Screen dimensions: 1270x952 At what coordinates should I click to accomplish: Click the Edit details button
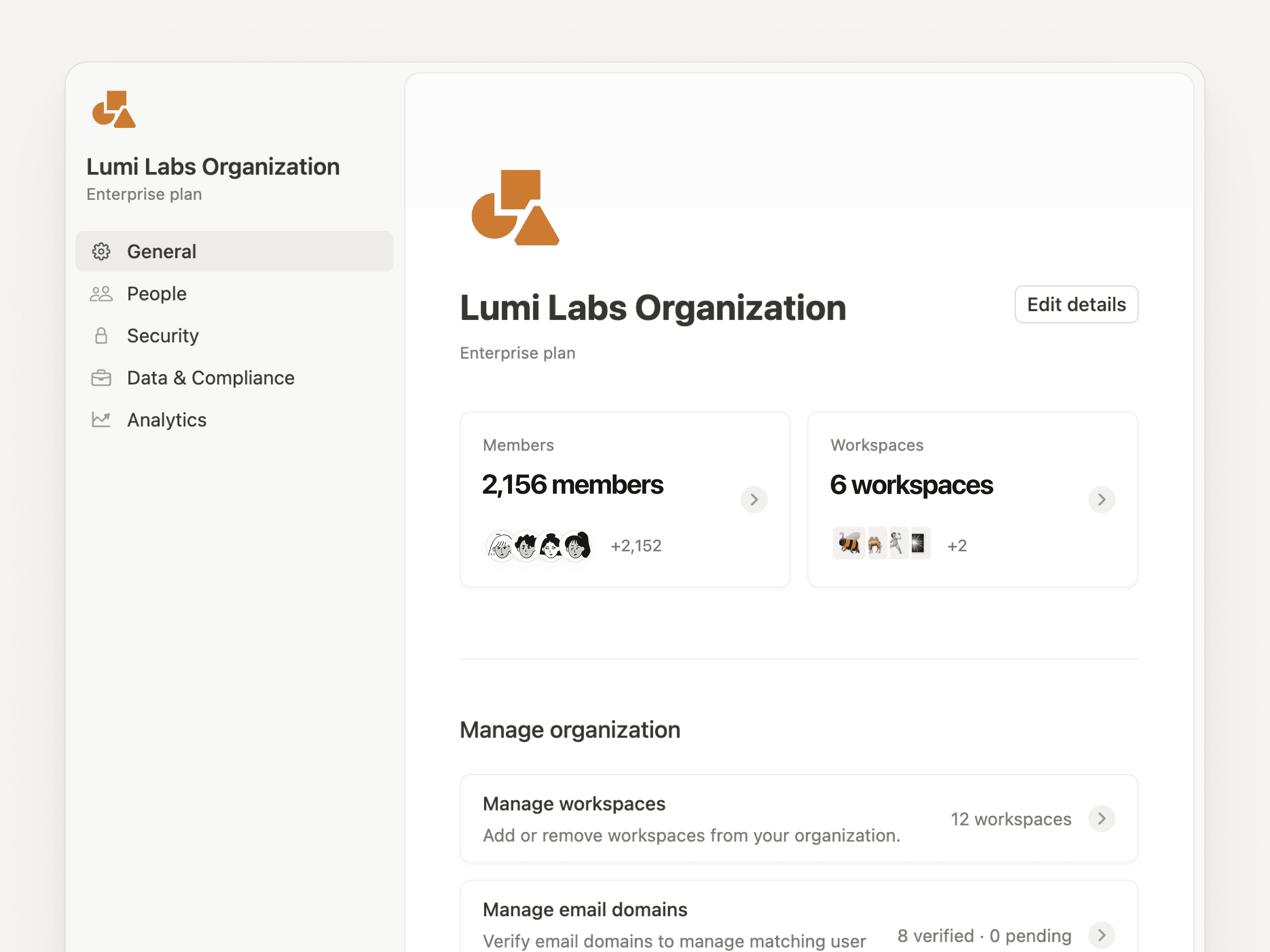coord(1076,304)
